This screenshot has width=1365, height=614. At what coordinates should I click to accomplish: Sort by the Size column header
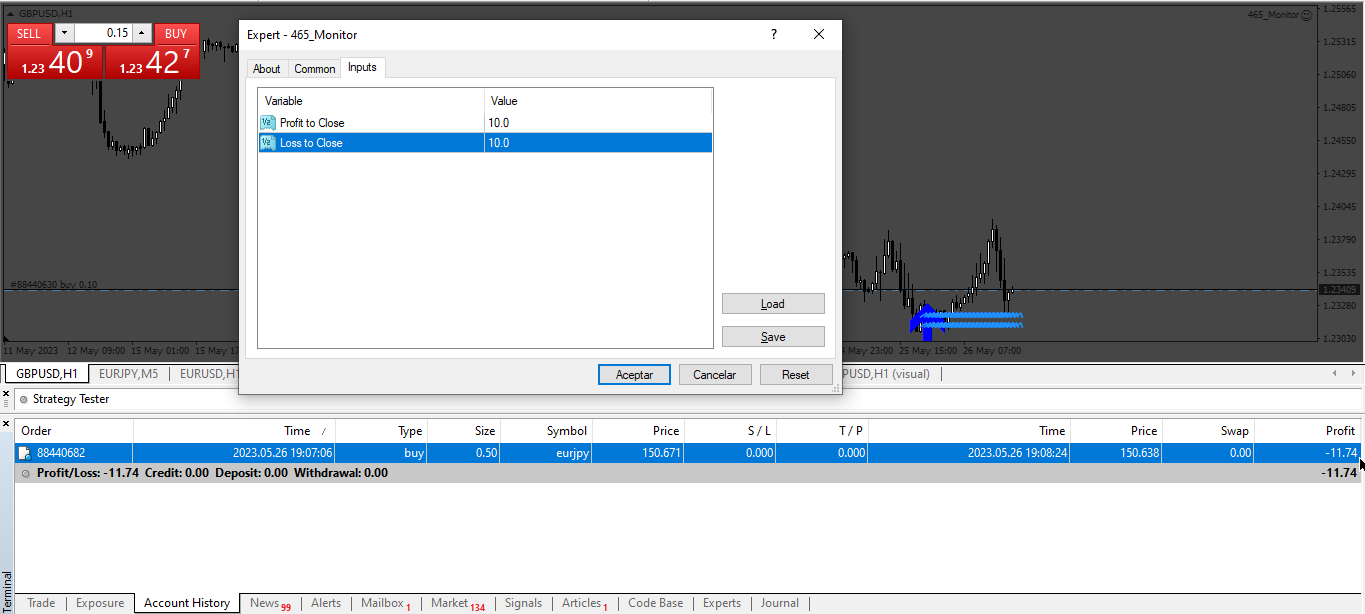pyautogui.click(x=464, y=431)
